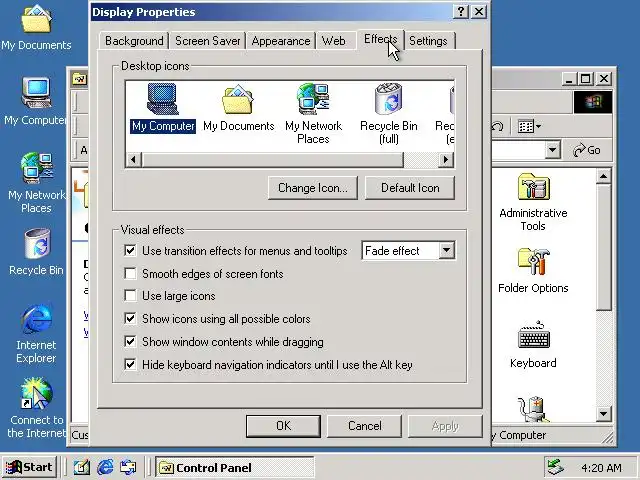This screenshot has width=640, height=480.
Task: Click My Network Places desktop shortcut
Action: pyautogui.click(x=36, y=182)
